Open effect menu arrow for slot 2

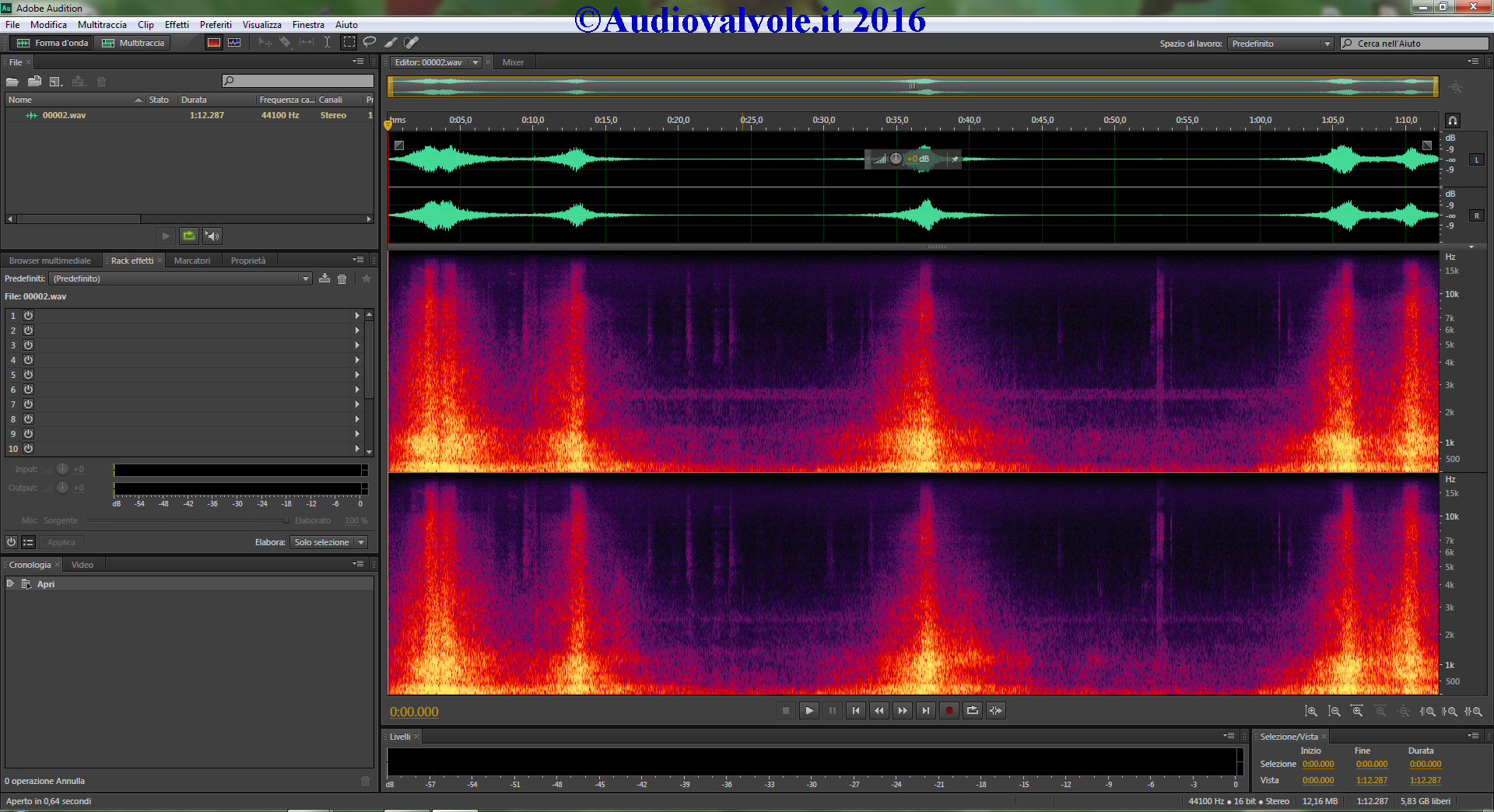357,331
